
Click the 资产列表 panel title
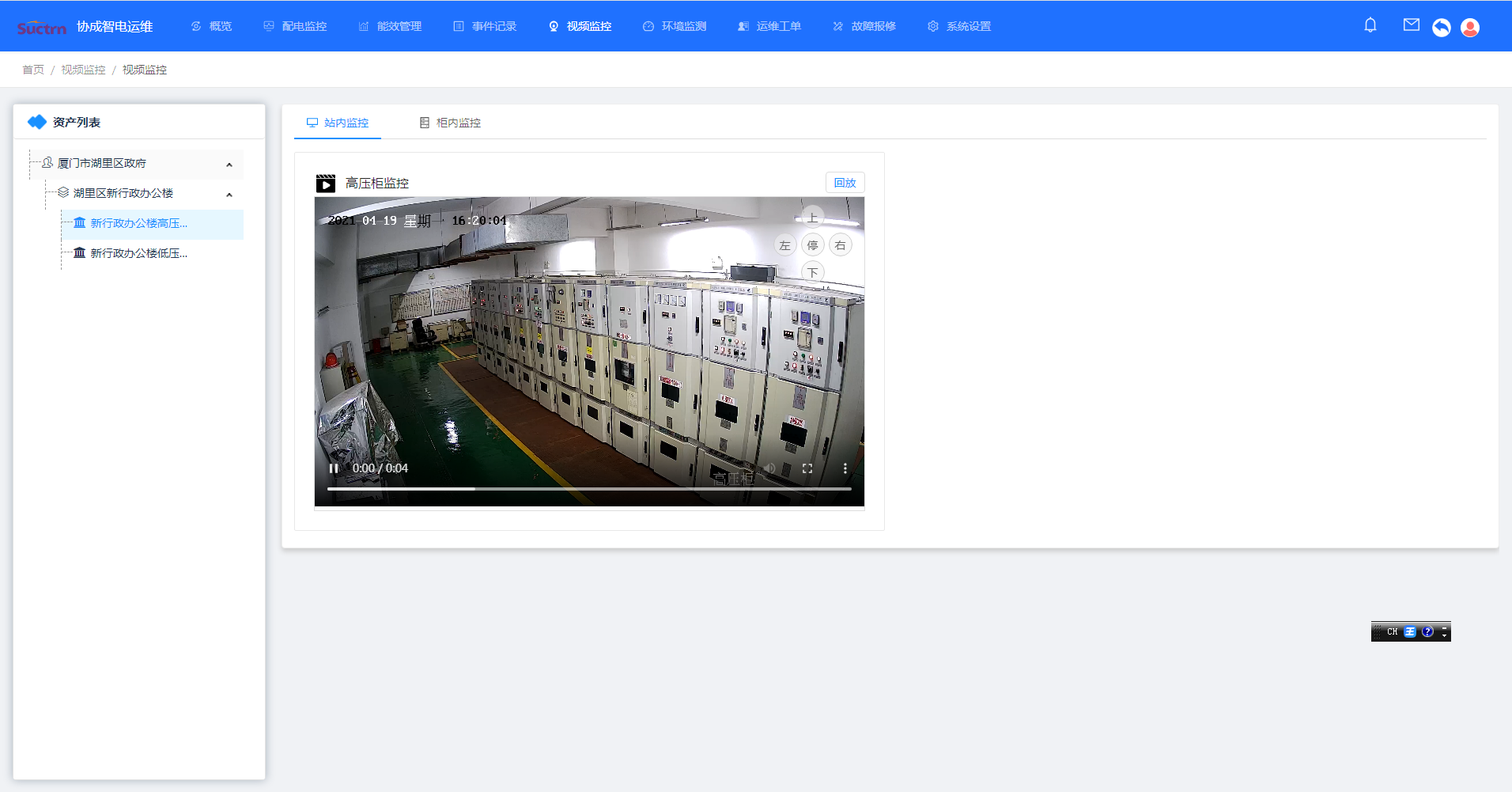click(x=77, y=122)
